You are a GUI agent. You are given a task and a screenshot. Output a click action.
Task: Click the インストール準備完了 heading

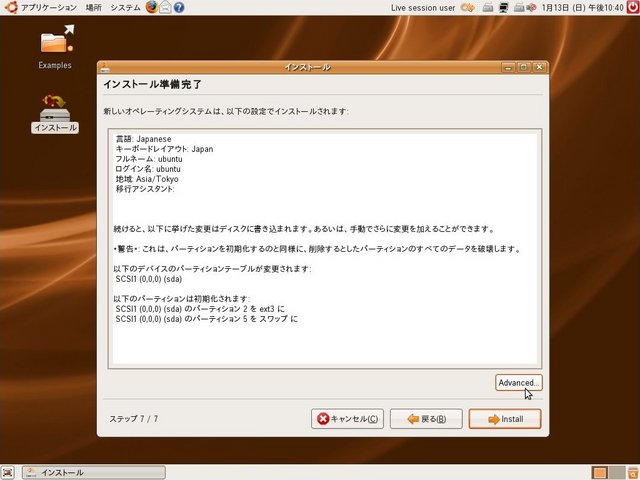point(152,84)
